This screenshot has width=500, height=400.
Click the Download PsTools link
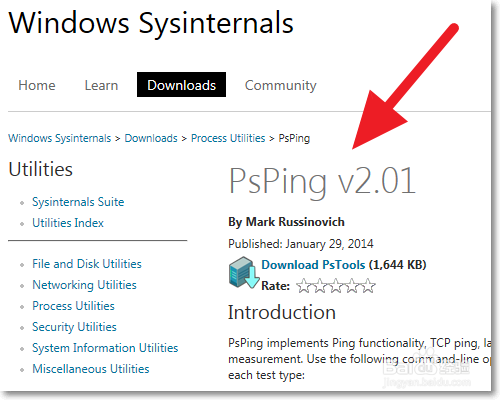coord(313,265)
